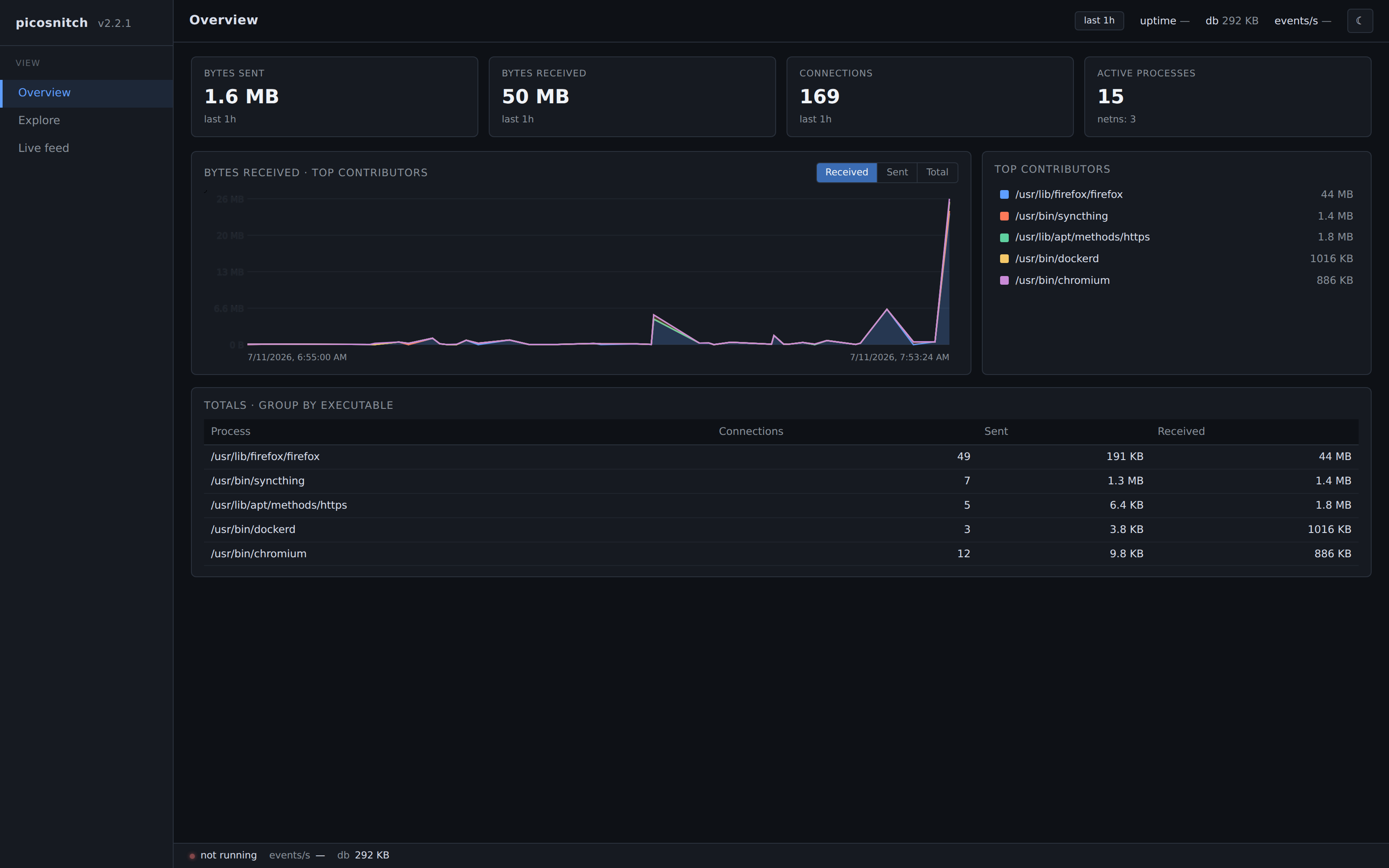Open the /usr/bin/chromium table row
The image size is (1389, 868).
coord(780,554)
